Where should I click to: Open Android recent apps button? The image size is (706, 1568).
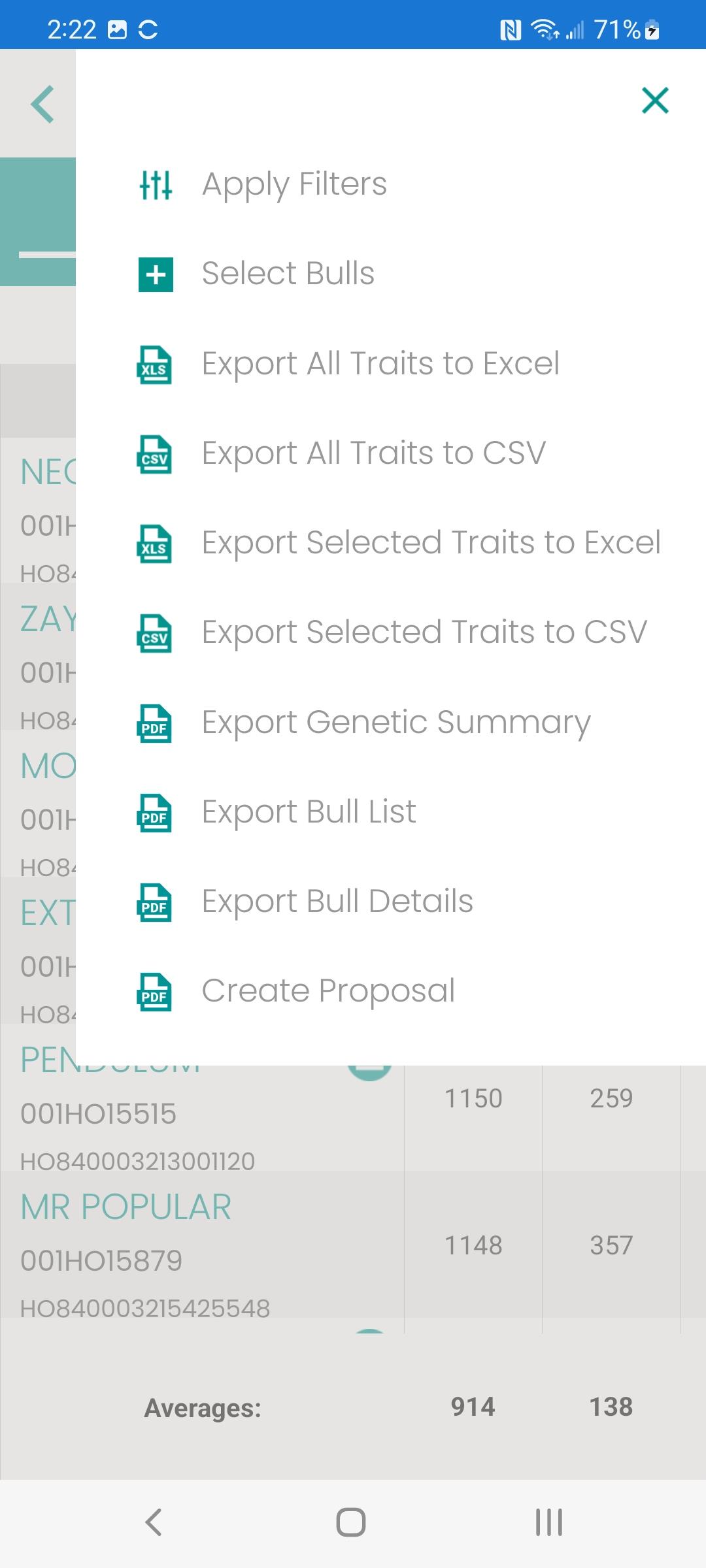[x=549, y=1522]
